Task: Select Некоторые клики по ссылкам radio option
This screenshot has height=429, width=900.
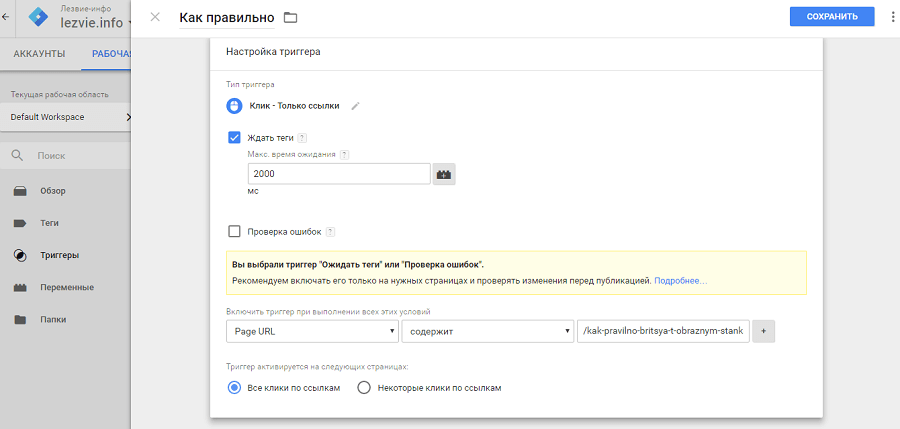Action: (364, 388)
